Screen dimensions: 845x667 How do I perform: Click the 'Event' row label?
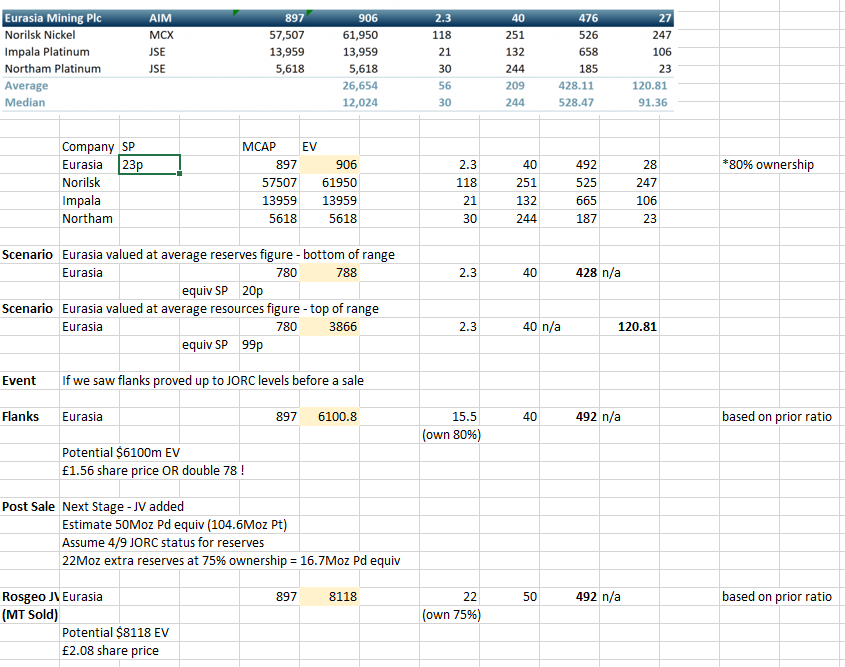[x=19, y=380]
